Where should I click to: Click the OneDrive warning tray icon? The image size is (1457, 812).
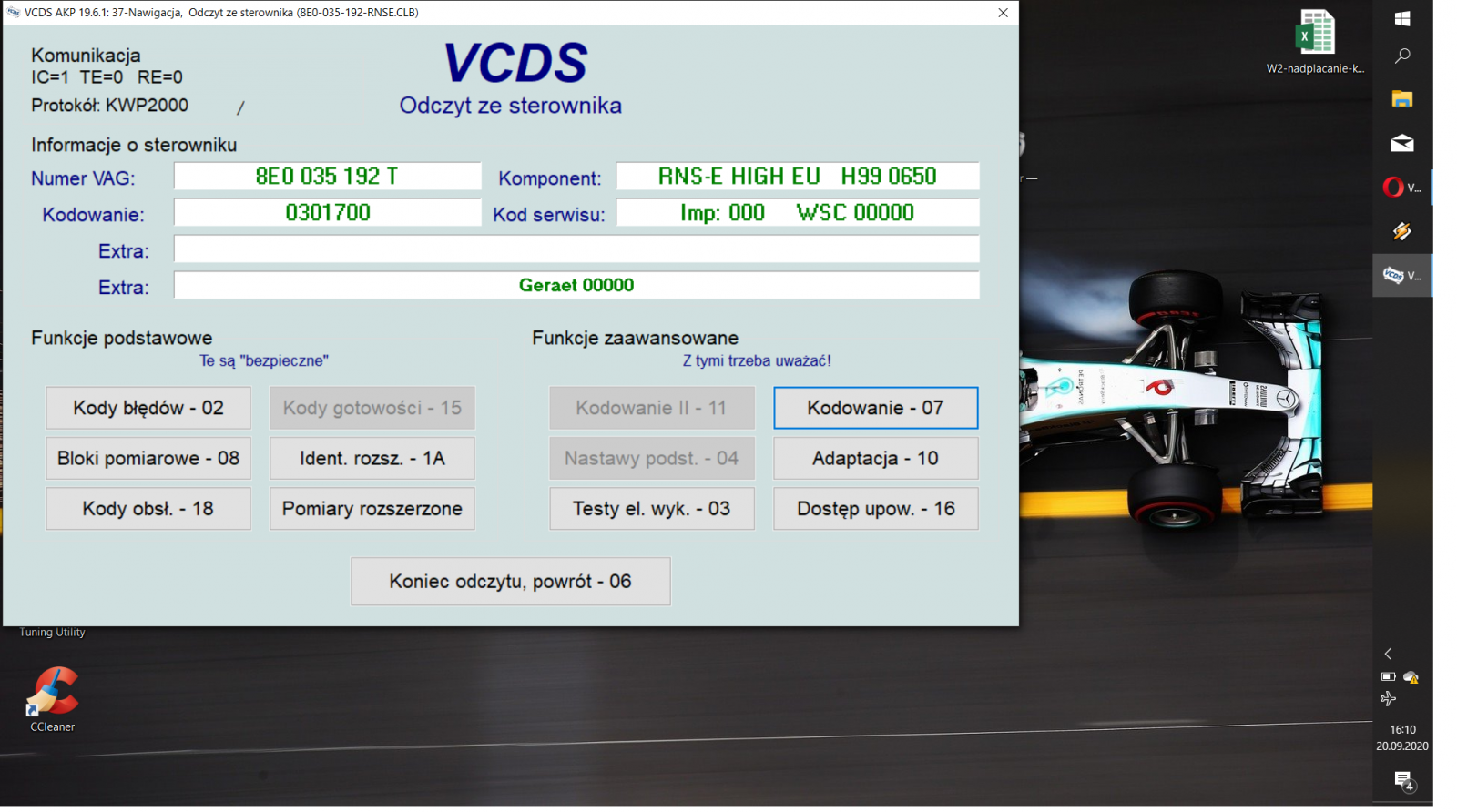1411,676
